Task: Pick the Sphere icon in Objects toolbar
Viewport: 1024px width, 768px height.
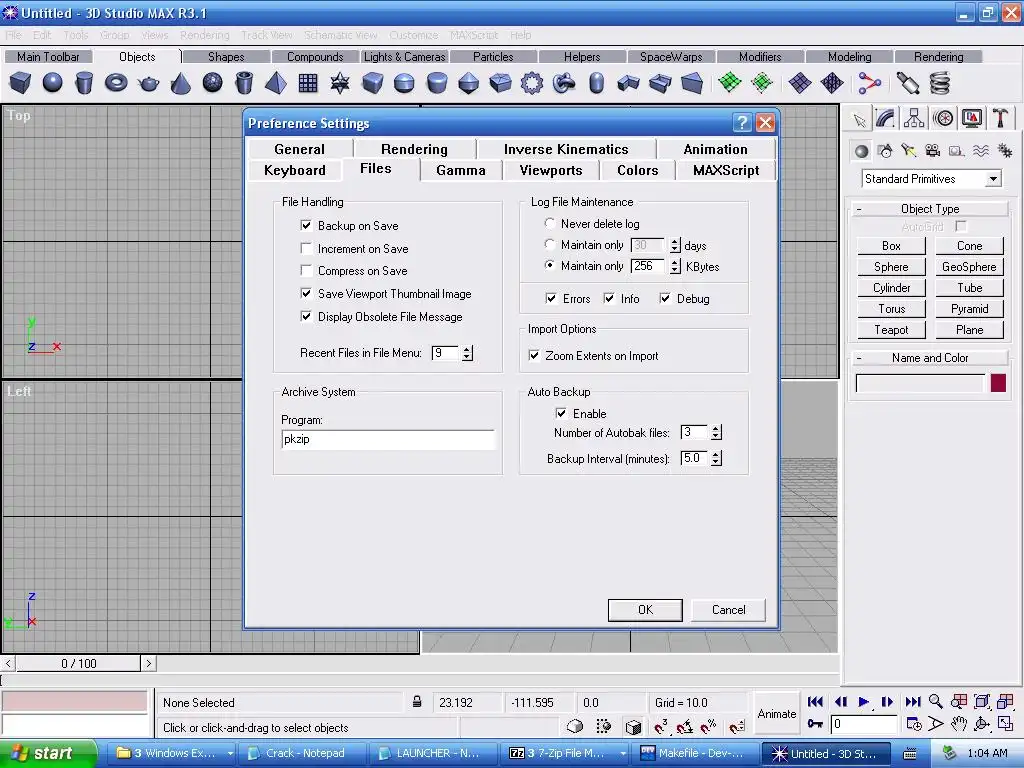Action: click(52, 83)
